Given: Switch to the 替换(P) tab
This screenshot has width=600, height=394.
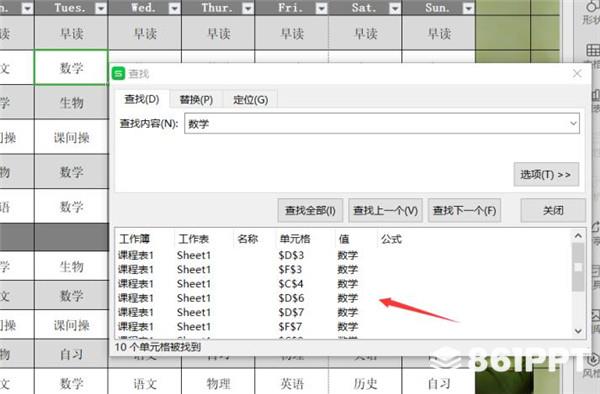Looking at the screenshot, I should (196, 100).
